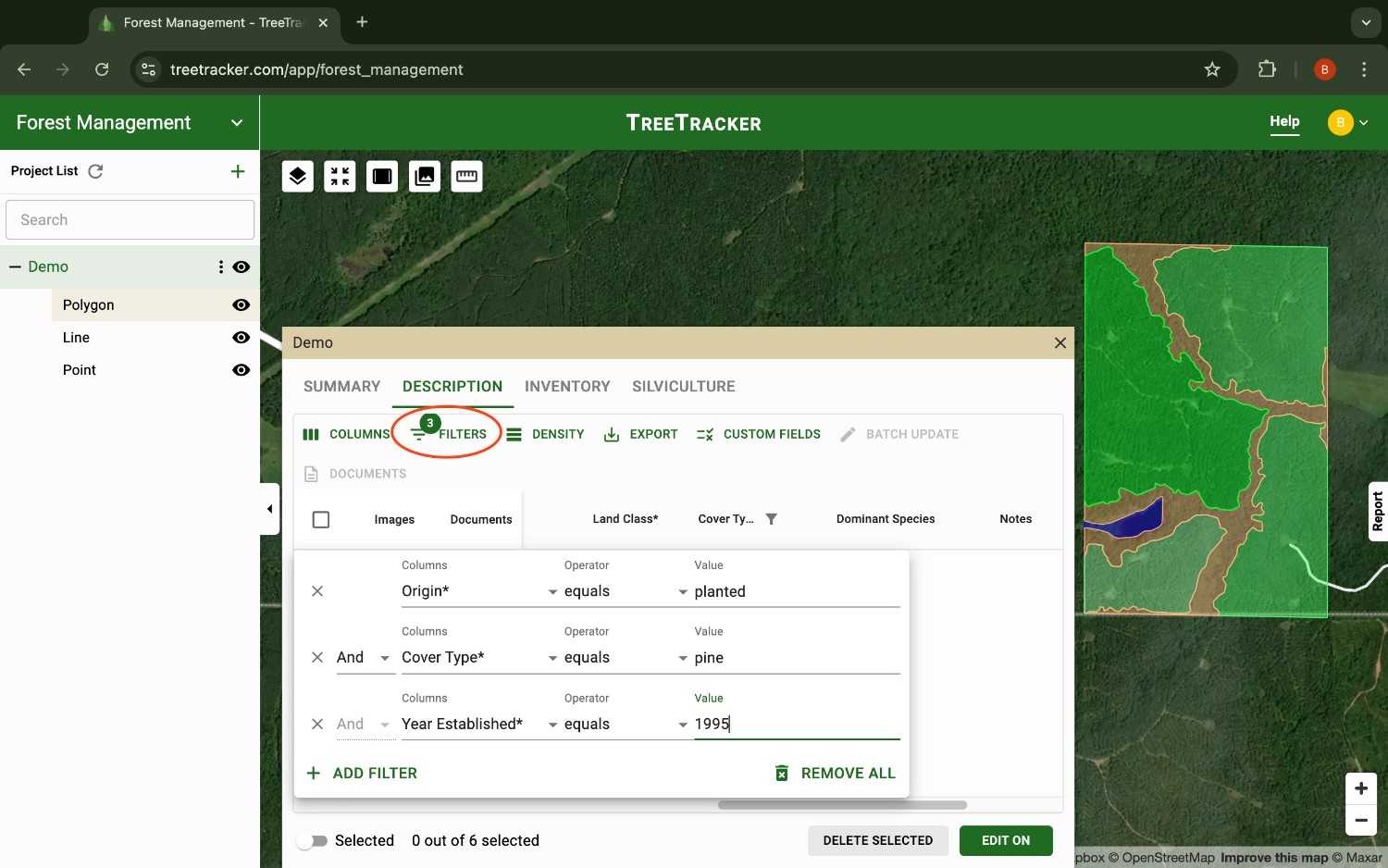1388x868 pixels.
Task: Click the project Search field
Action: (x=130, y=220)
